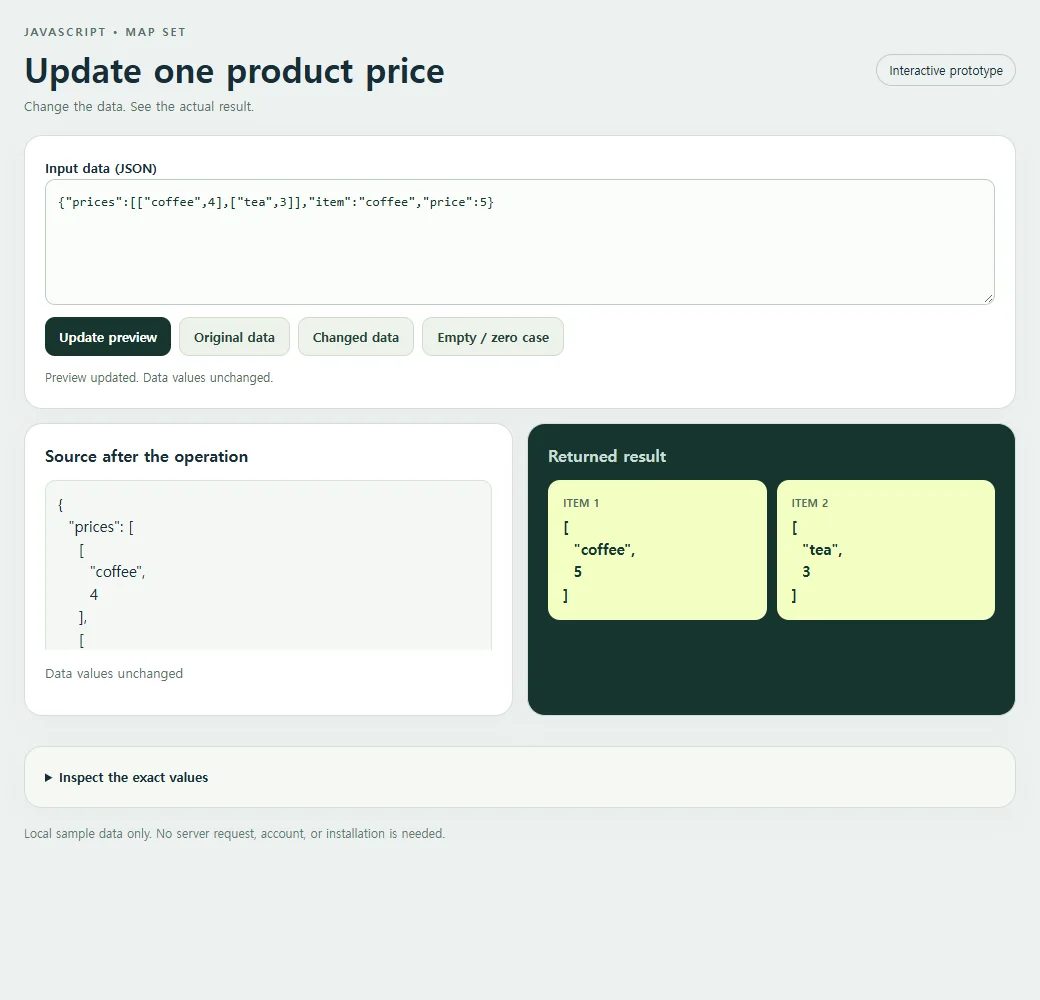Click the value 3 in ITEM 2
Screen dimensions: 1040x1000
(806, 572)
